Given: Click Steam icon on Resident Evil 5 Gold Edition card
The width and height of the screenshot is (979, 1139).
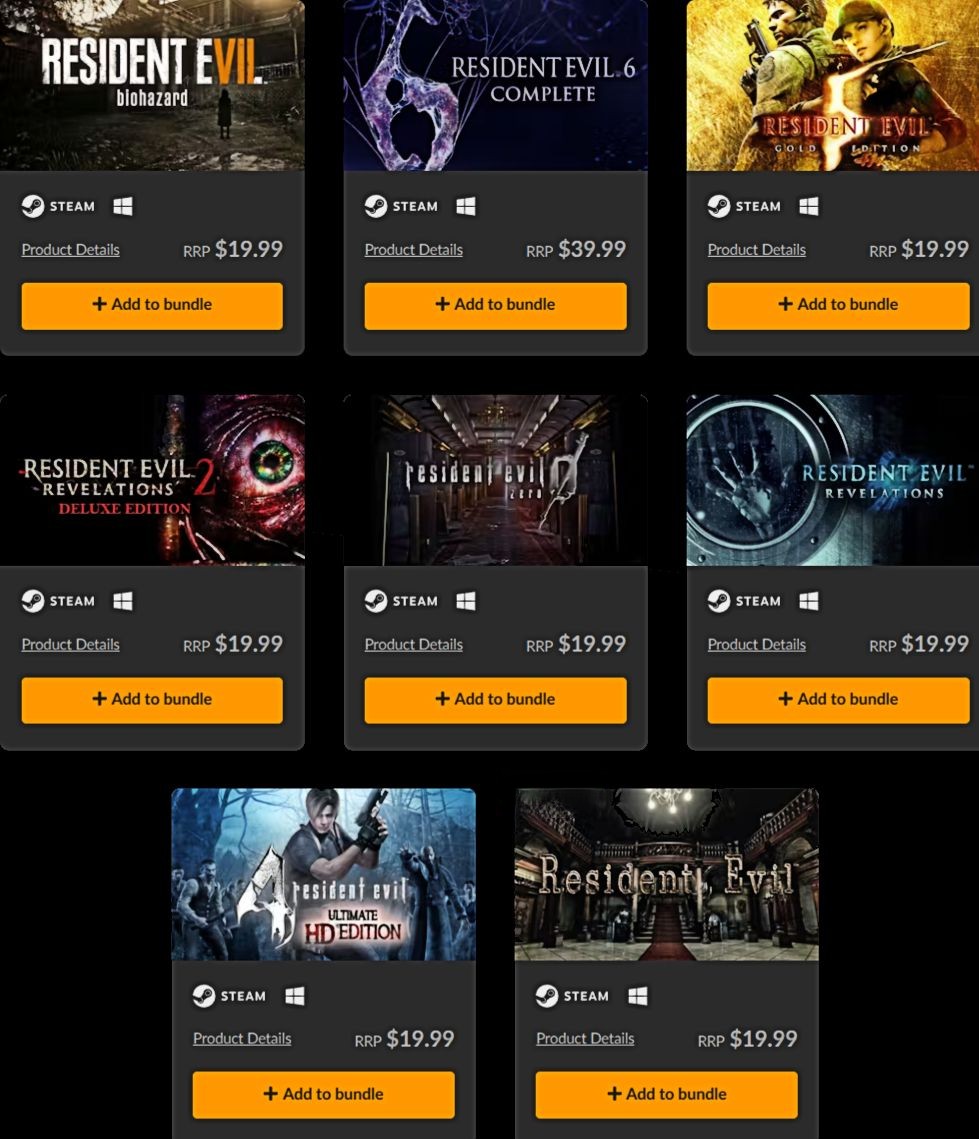Looking at the screenshot, I should pyautogui.click(x=719, y=206).
